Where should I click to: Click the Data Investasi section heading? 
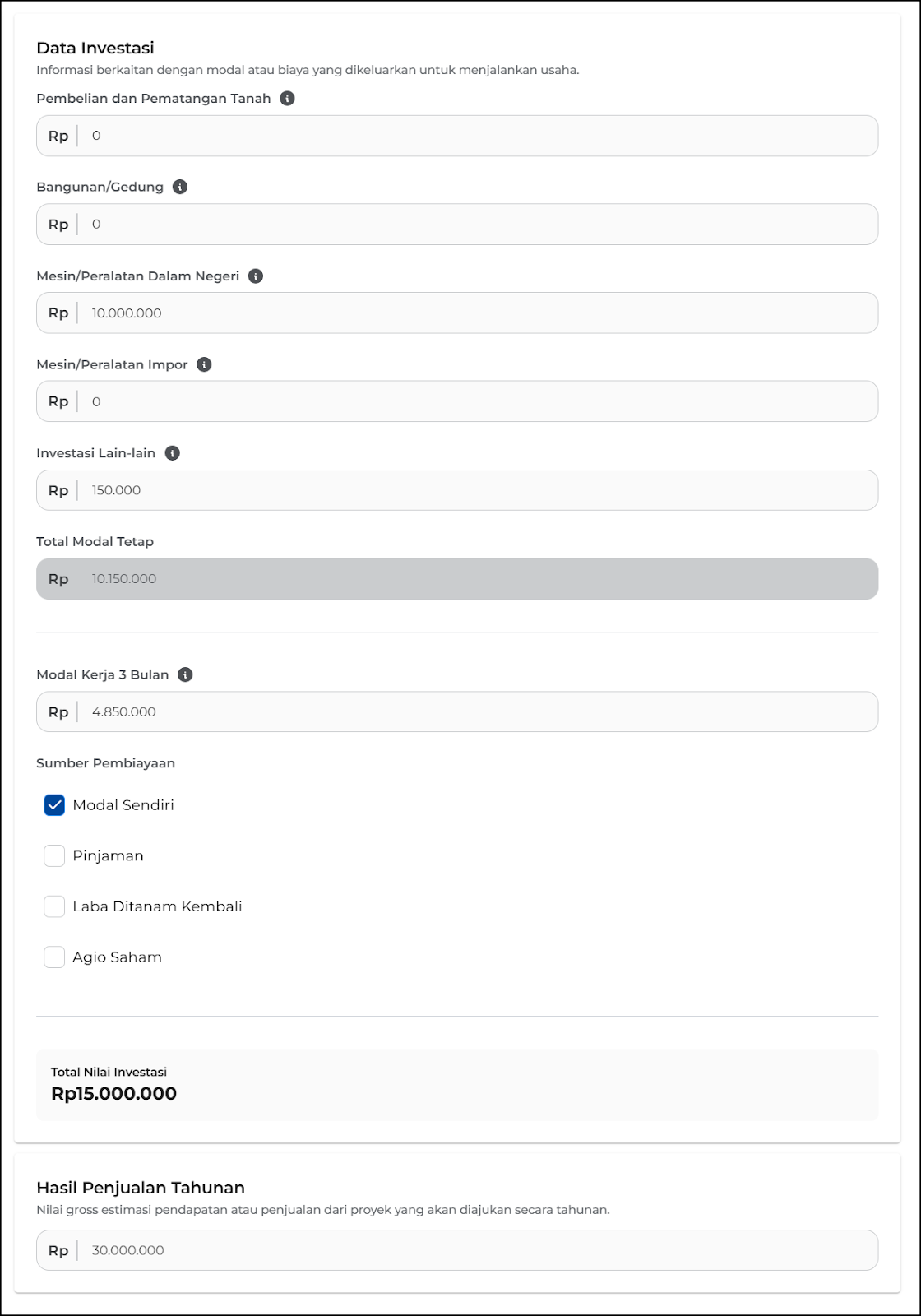pyautogui.click(x=95, y=48)
